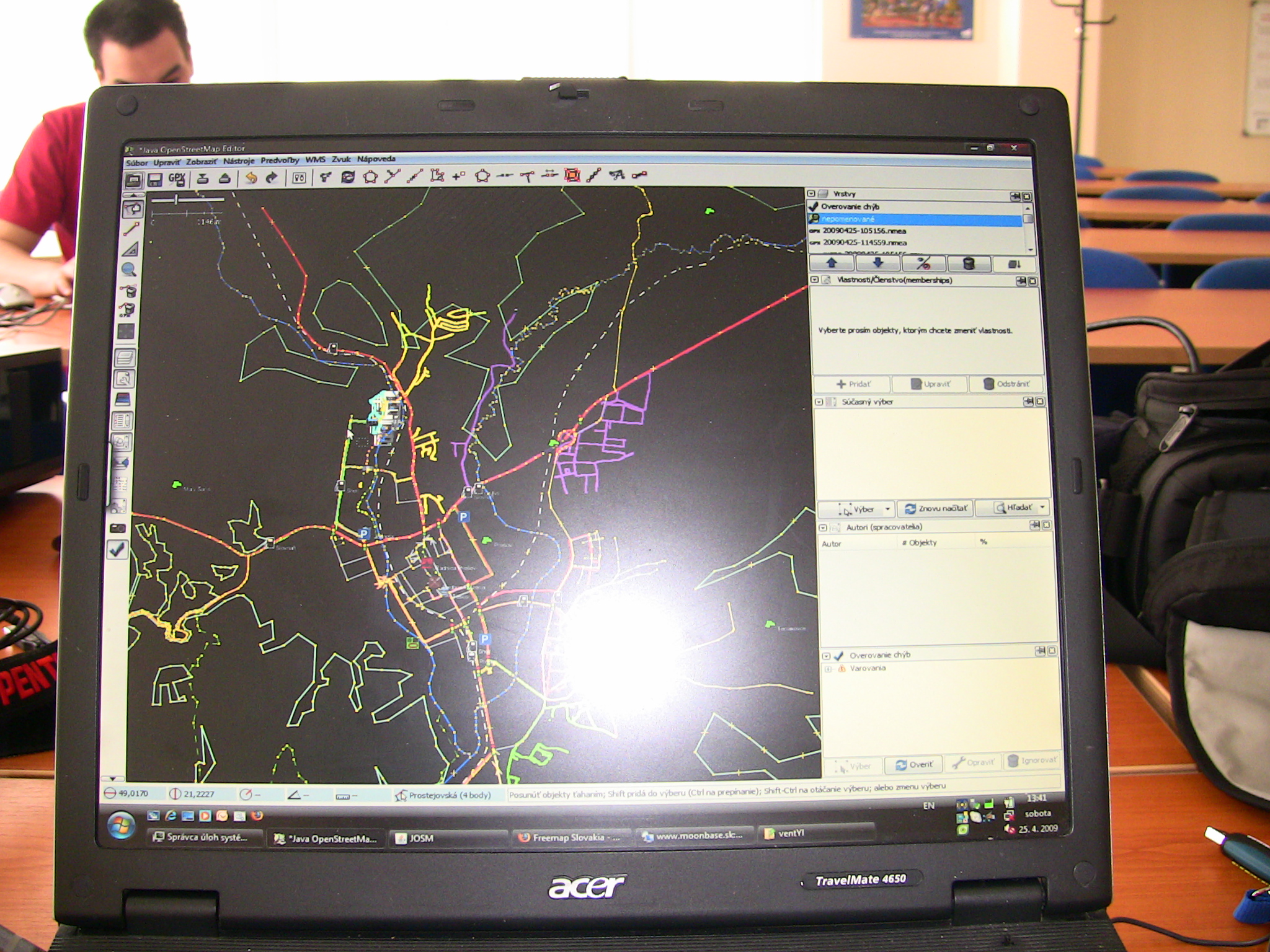This screenshot has width=1270, height=952.
Task: Click the save file toolbar icon
Action: point(155,180)
